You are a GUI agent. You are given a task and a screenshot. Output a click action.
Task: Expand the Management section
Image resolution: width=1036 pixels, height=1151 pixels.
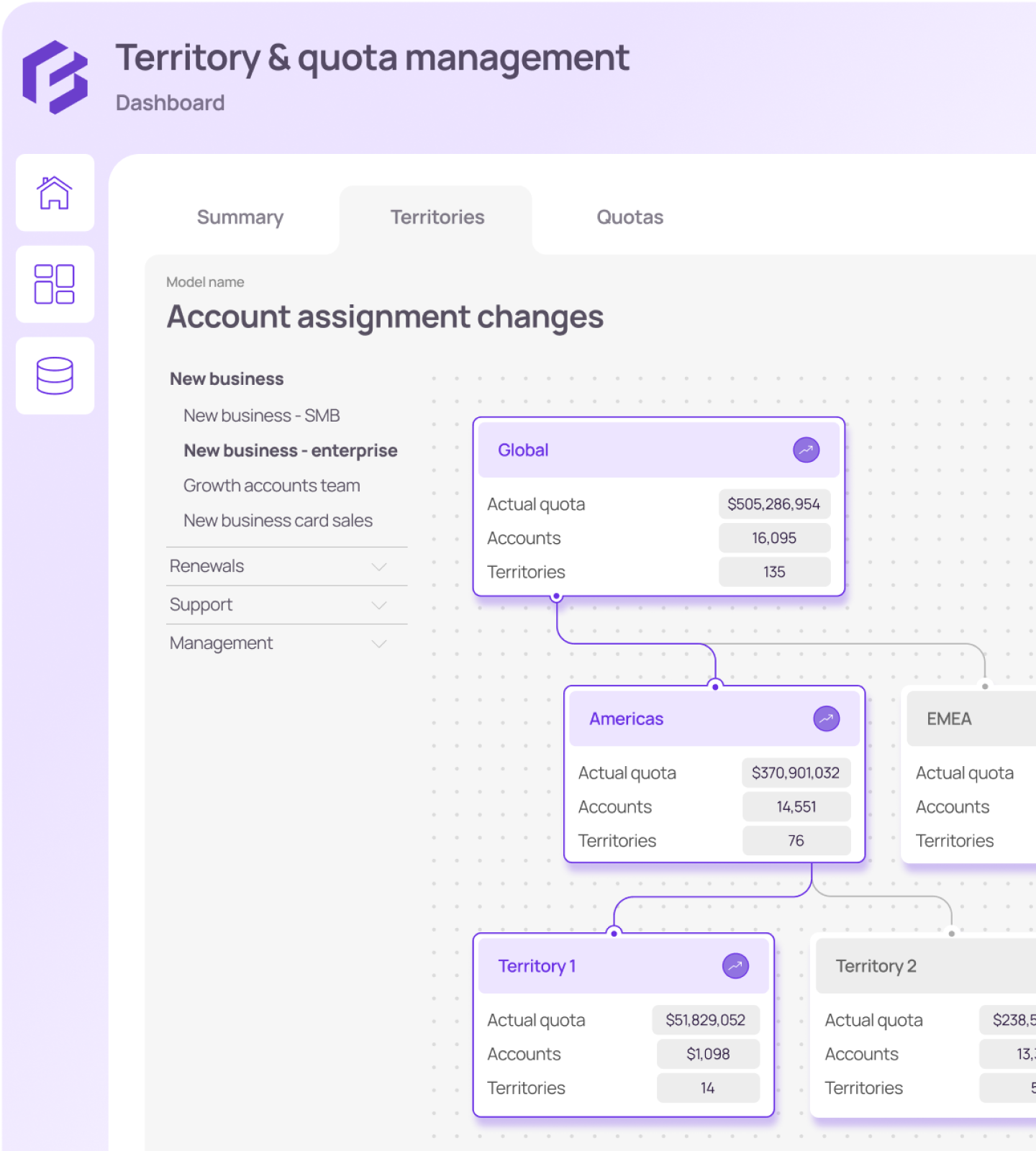tap(378, 643)
